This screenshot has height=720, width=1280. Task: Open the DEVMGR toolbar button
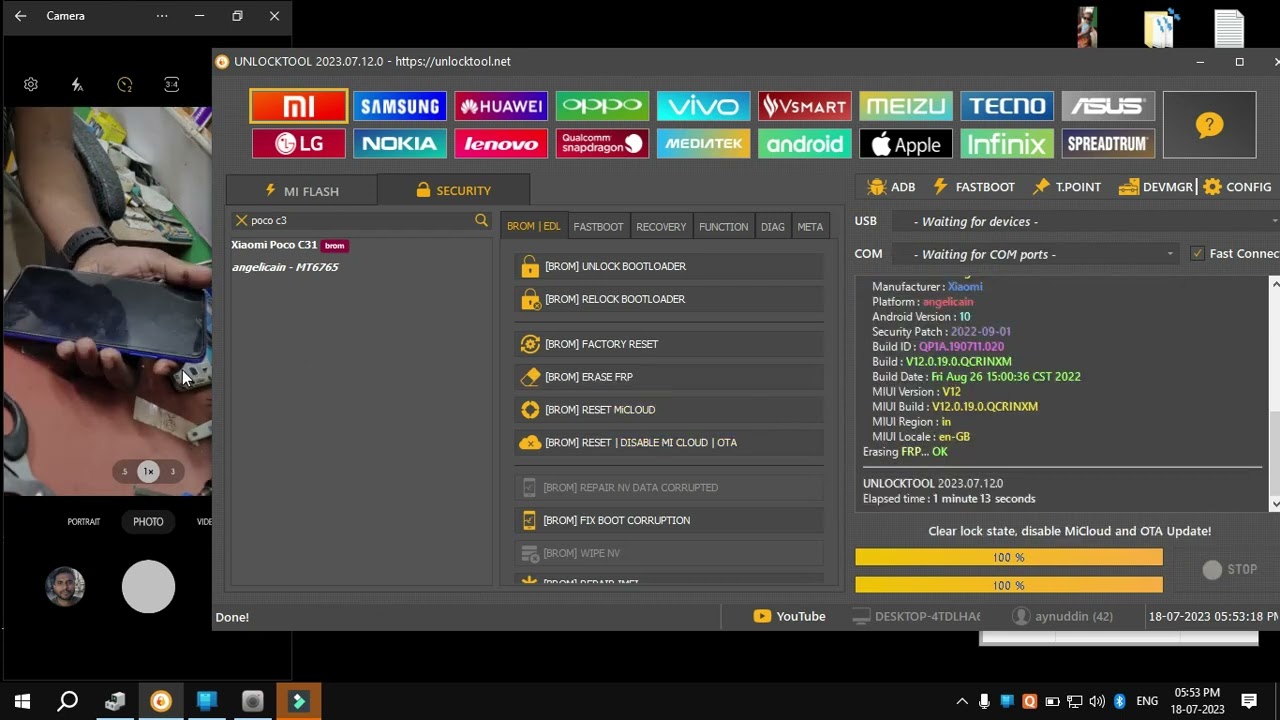point(1155,187)
